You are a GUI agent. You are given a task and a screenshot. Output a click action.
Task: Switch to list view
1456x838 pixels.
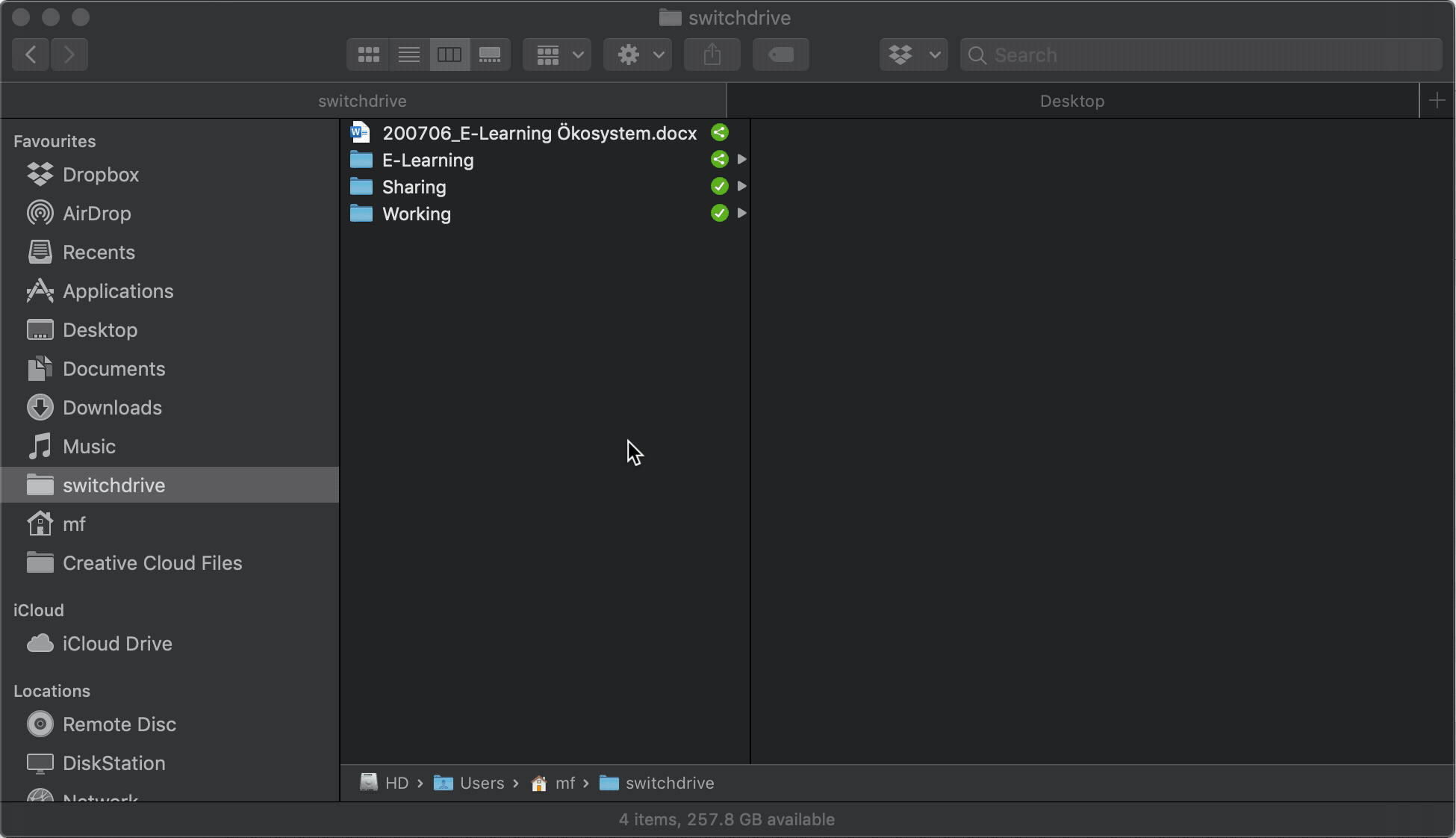pos(408,55)
